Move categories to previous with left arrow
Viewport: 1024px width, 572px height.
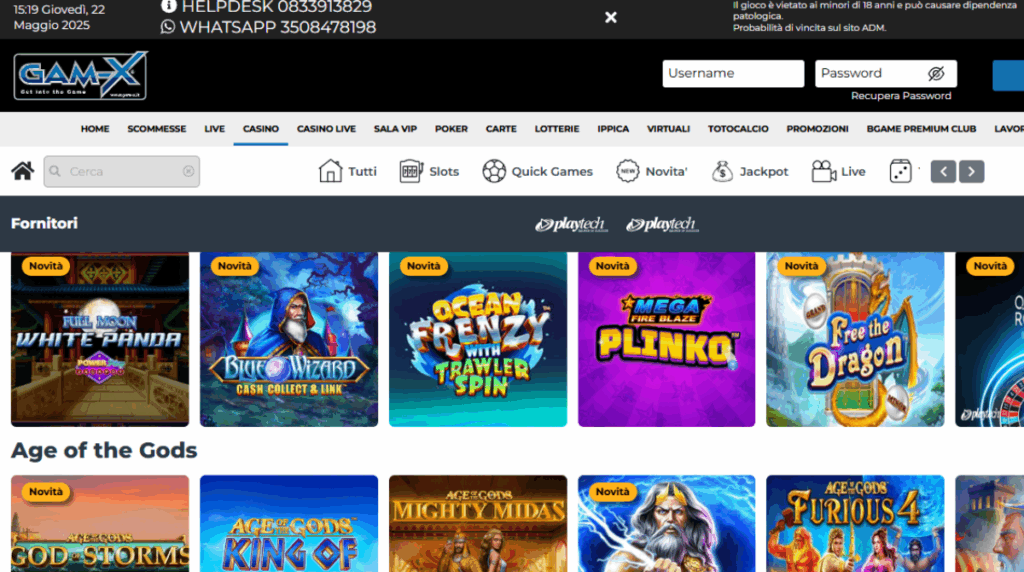click(943, 171)
